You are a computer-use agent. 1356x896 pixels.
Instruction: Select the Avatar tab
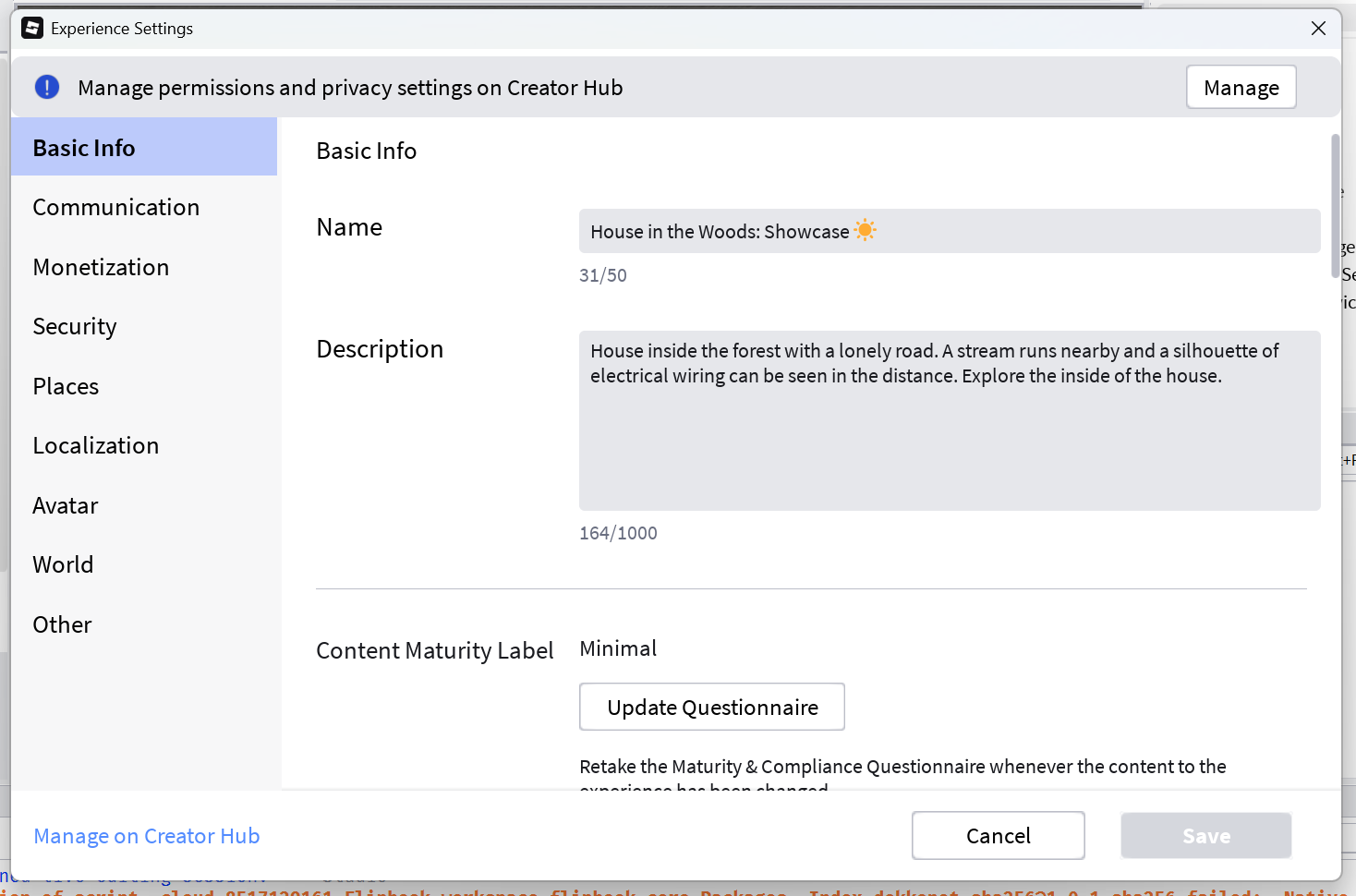(x=144, y=505)
